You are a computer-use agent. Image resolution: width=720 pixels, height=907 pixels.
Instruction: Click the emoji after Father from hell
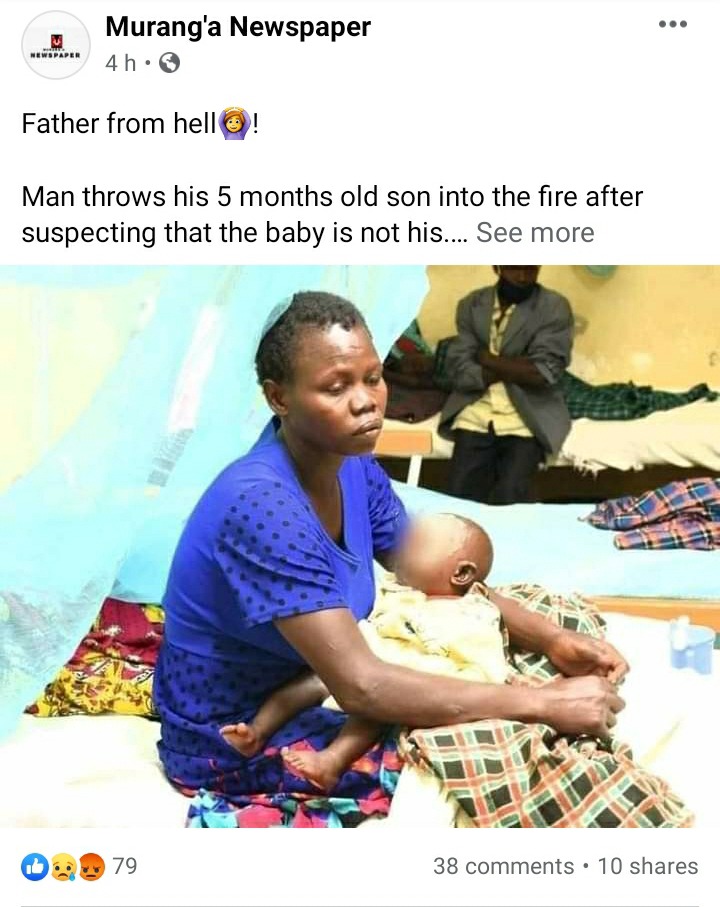(x=235, y=123)
